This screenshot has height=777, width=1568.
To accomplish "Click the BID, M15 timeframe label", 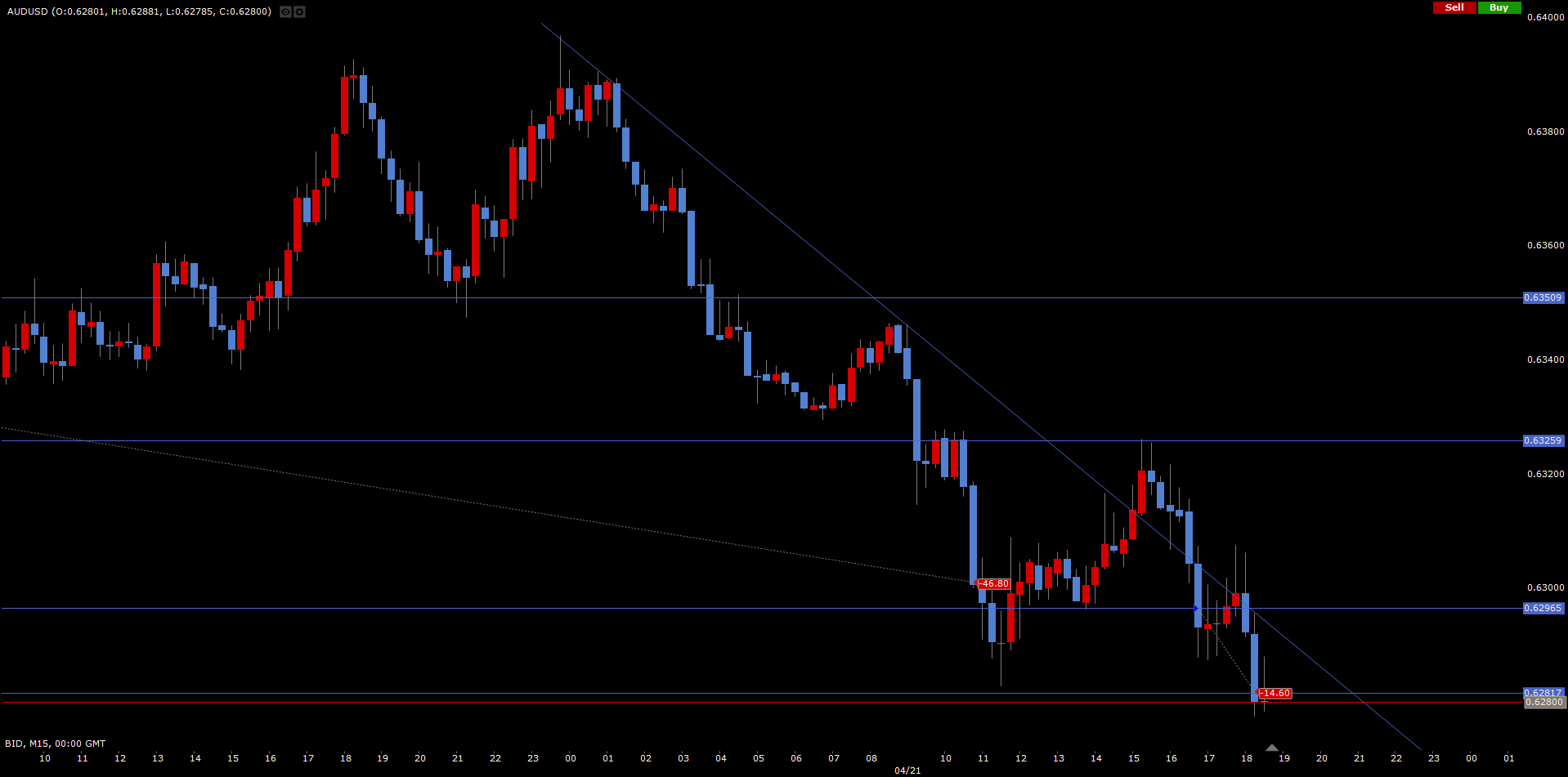I will tap(55, 744).
